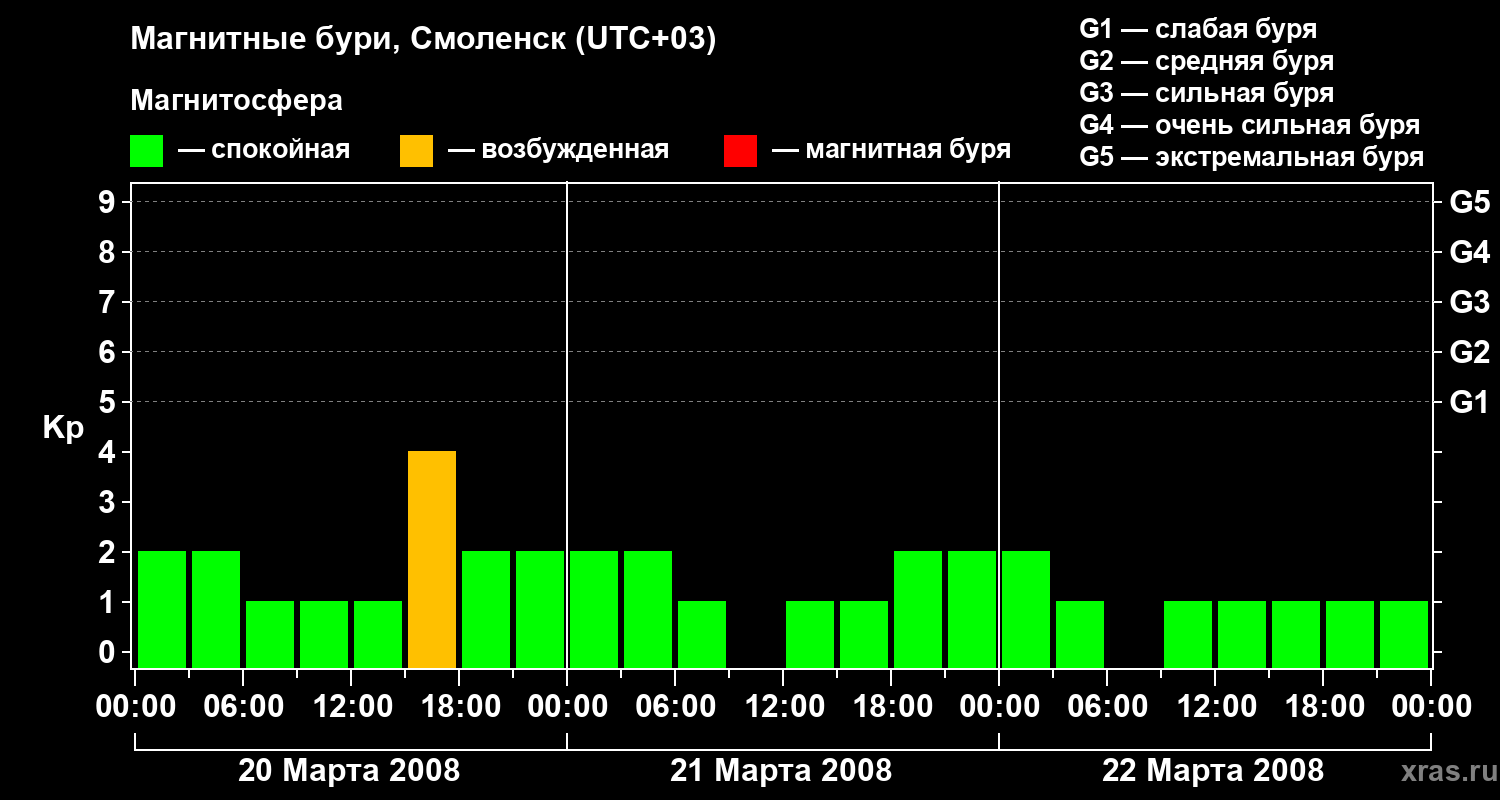Click the '18:00' time label above 20 Марта

459,707
